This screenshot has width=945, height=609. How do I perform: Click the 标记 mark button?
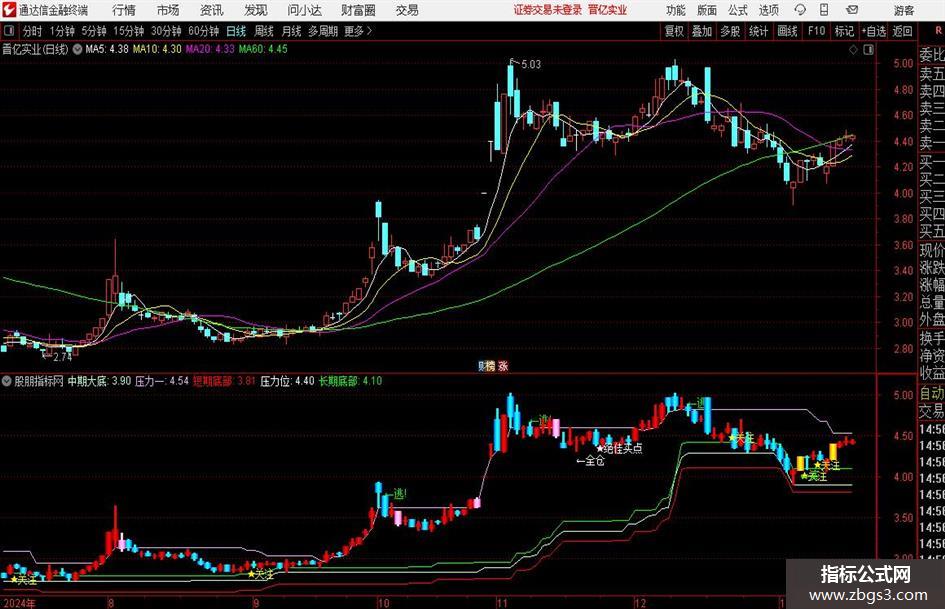click(x=844, y=31)
